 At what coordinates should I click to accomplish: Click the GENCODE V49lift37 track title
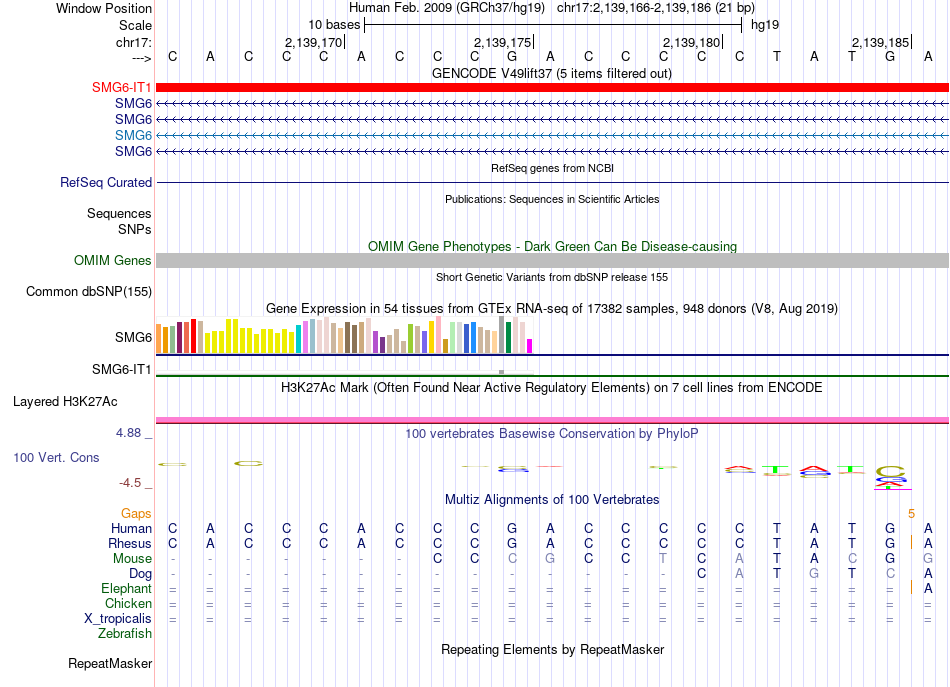tap(552, 73)
